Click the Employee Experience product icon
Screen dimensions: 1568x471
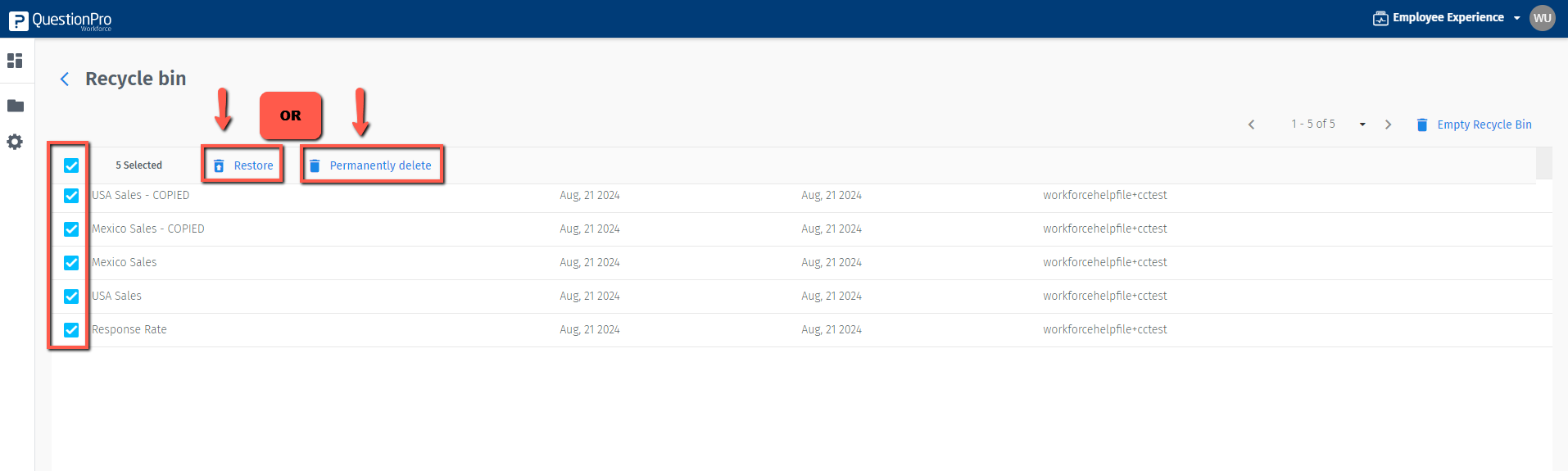click(x=1380, y=18)
